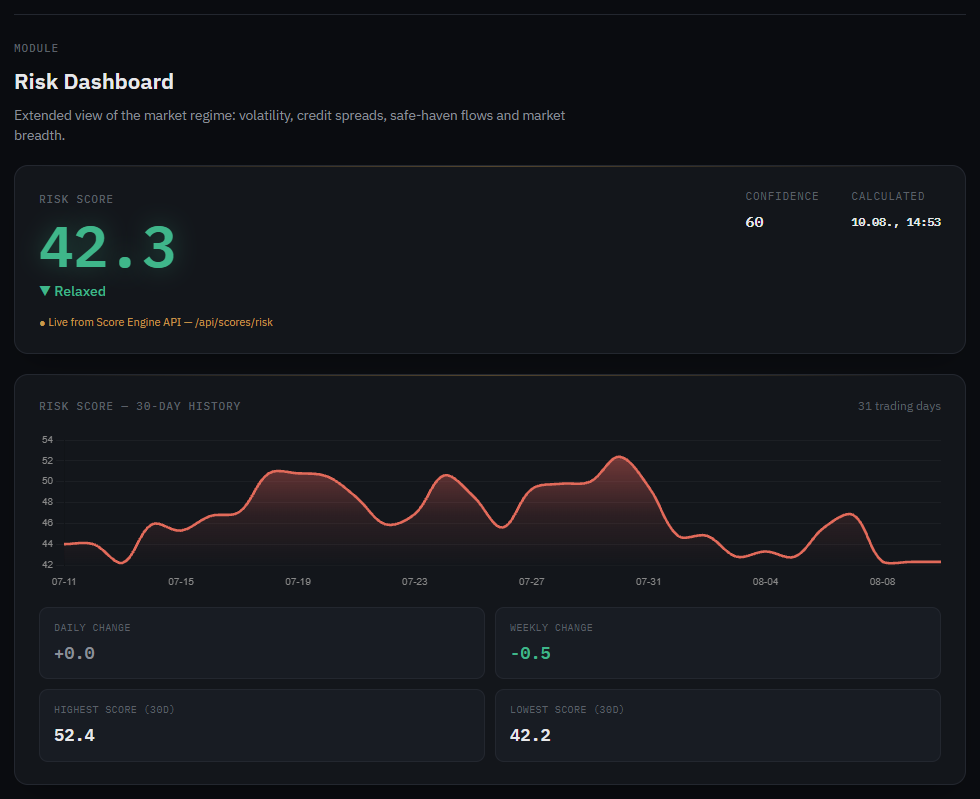Screen dimensions: 980x799
Task: Click the Risk Dashboard heading
Action: pos(94,82)
